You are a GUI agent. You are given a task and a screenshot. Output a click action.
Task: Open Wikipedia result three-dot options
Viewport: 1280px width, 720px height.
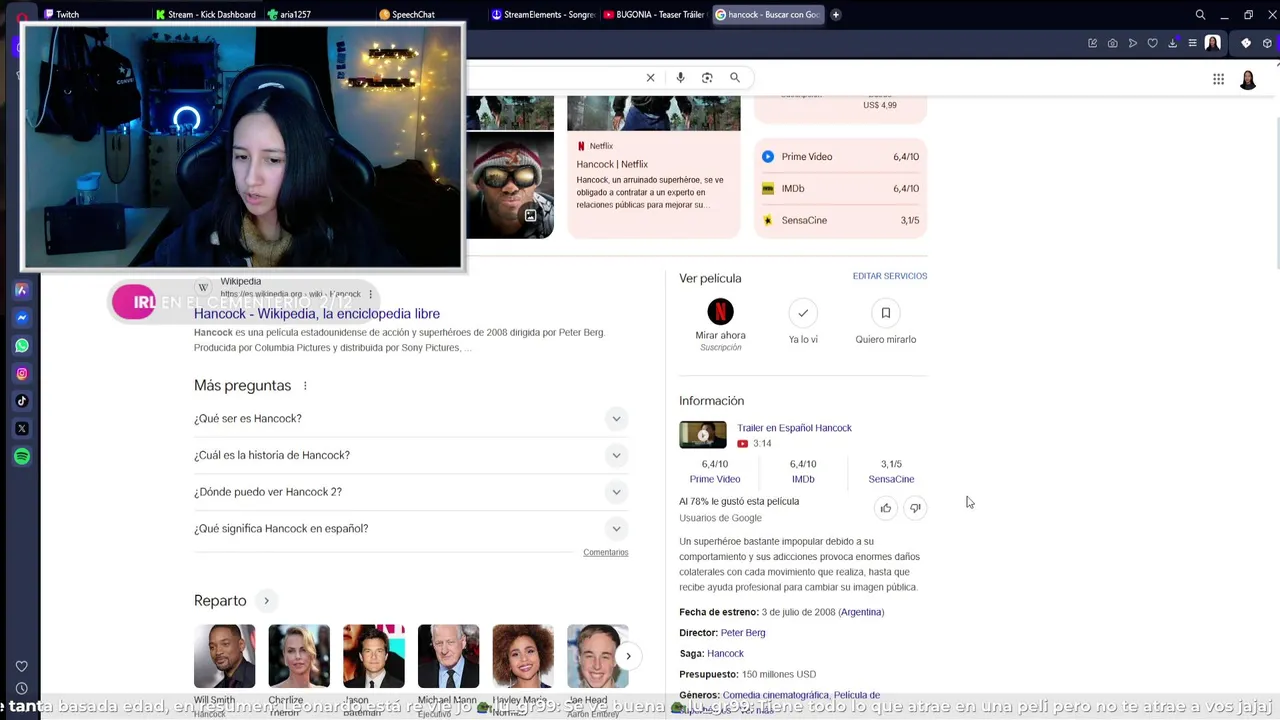click(371, 295)
